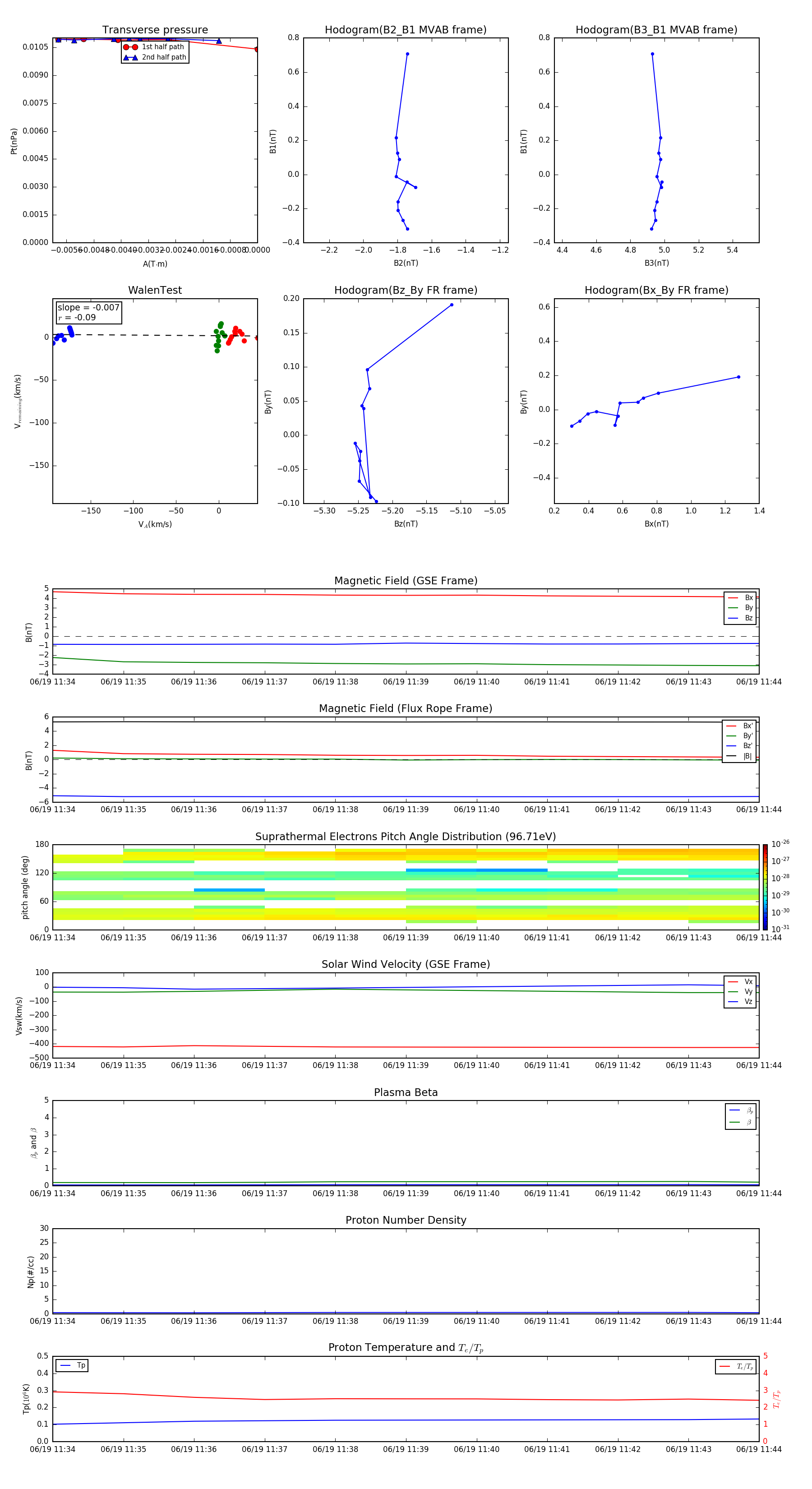Image resolution: width=812 pixels, height=1489 pixels.
Task: Click the "WalenTest" plot title
Action: [155, 290]
